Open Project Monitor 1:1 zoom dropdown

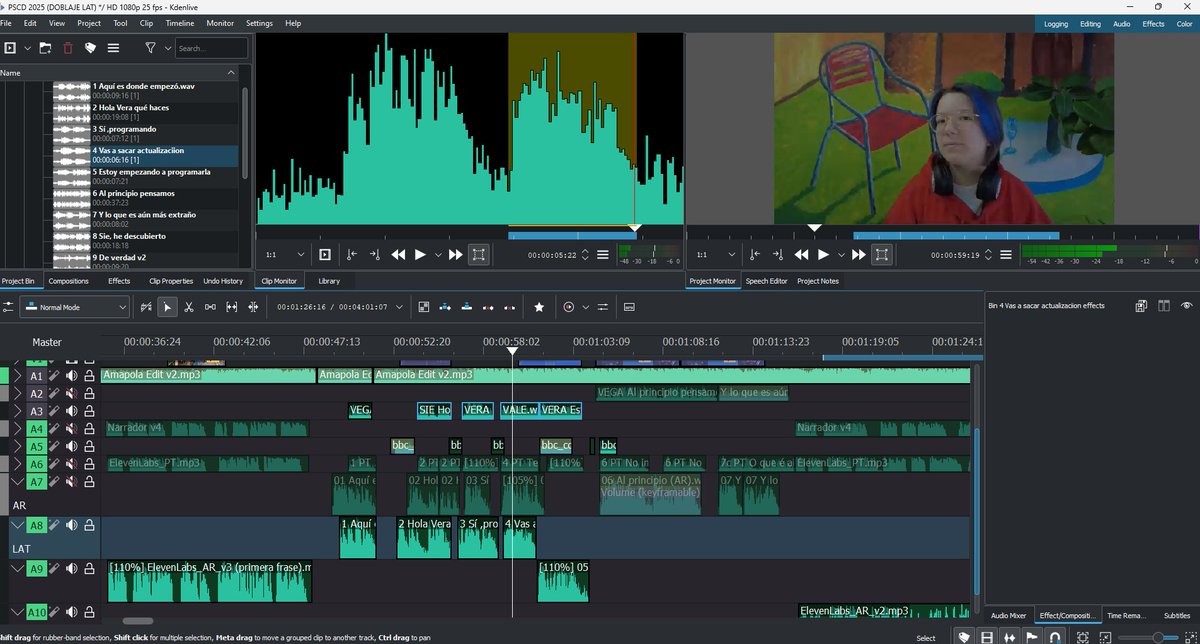pos(716,255)
